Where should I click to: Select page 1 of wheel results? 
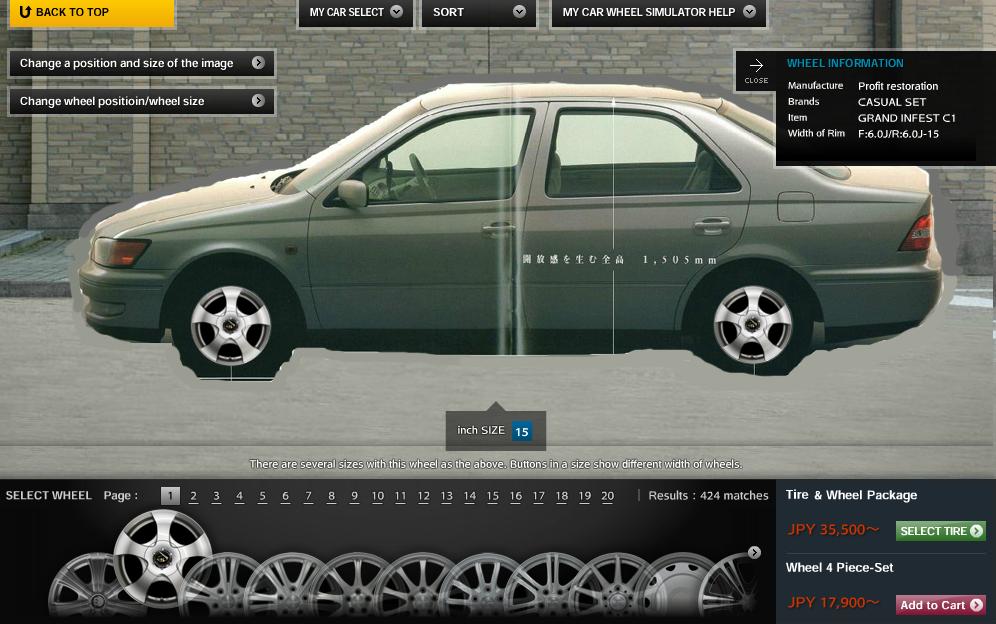pos(171,496)
